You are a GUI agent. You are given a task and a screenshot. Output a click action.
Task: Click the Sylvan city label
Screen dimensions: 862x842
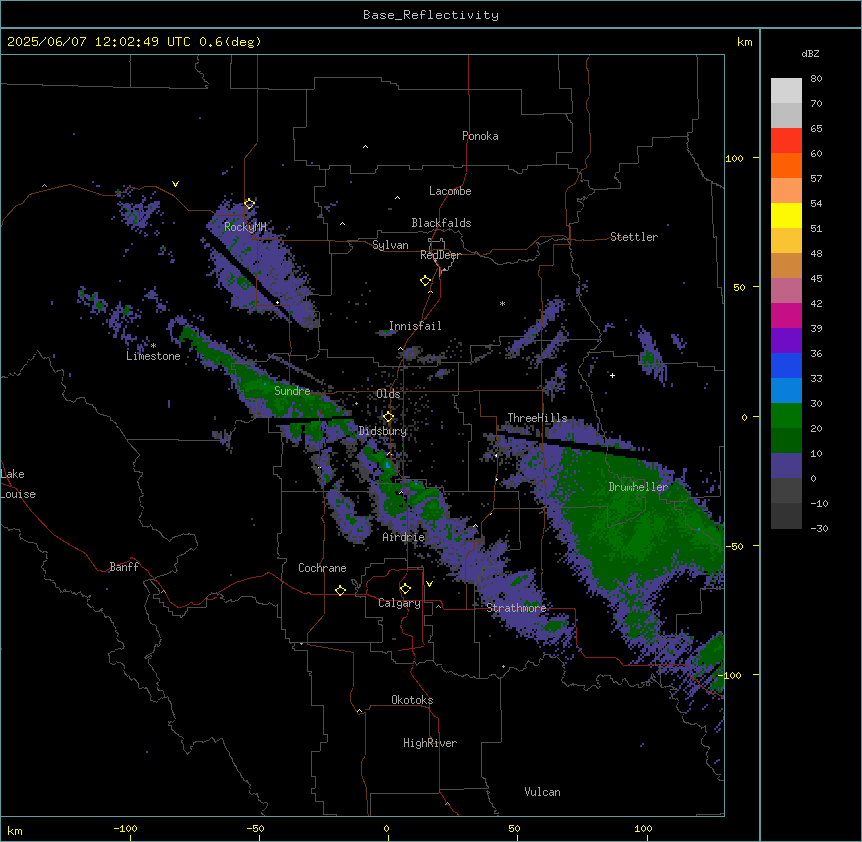pos(390,245)
